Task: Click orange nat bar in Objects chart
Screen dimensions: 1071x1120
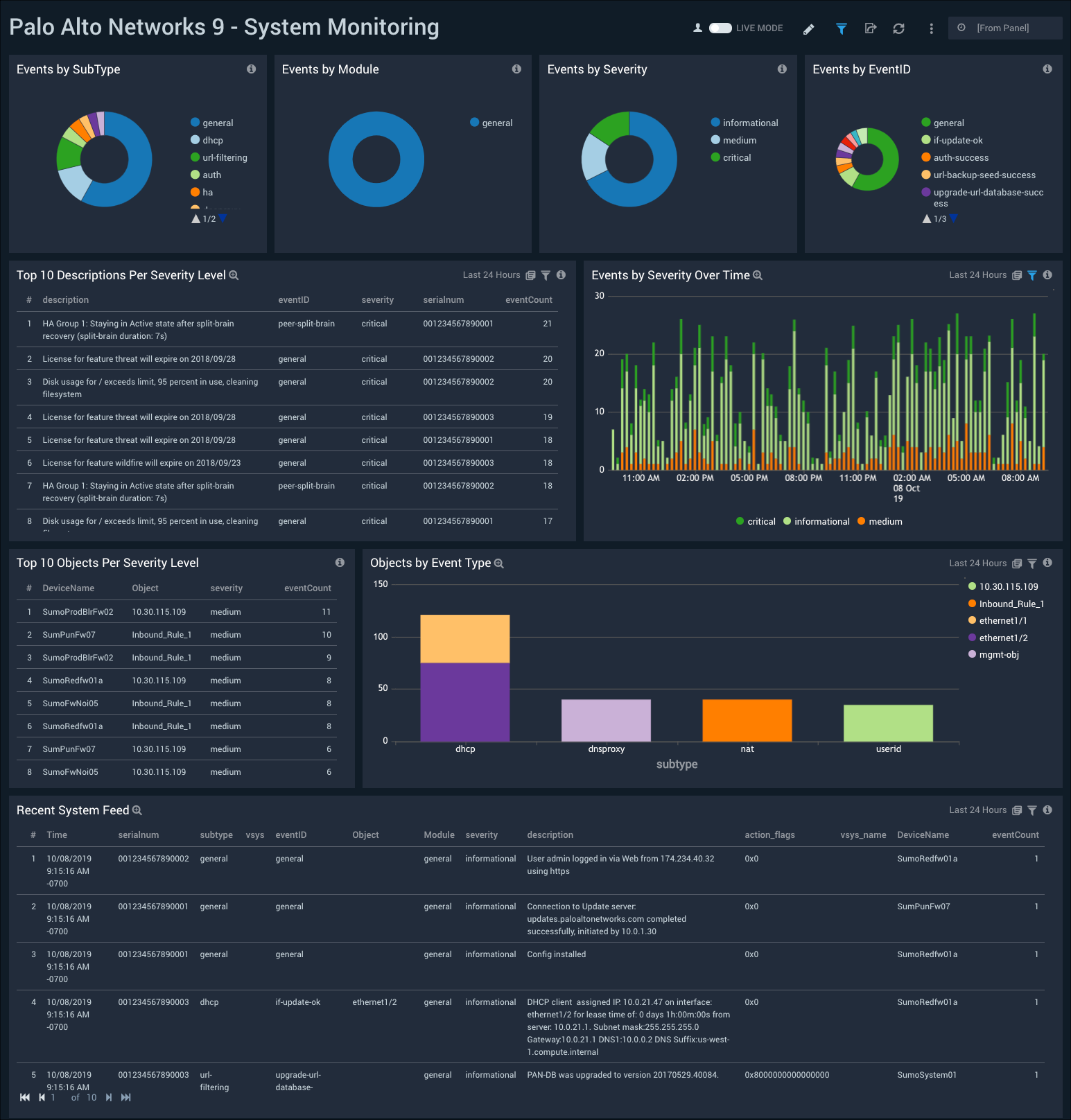Action: click(x=747, y=720)
